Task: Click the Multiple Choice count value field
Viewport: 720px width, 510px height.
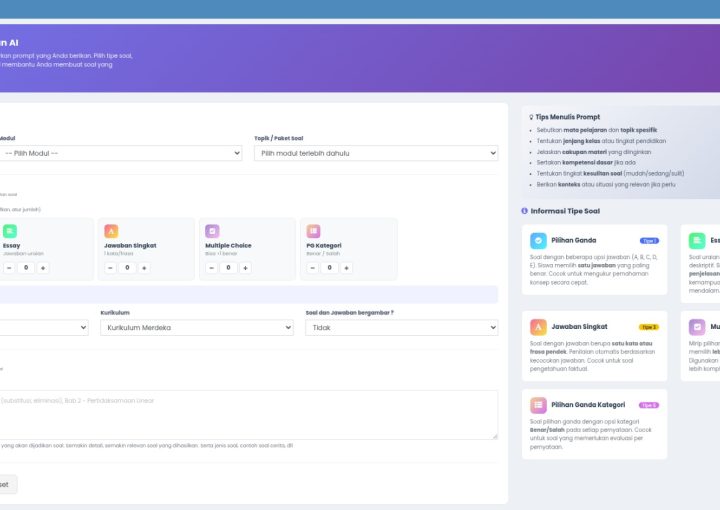Action: [x=228, y=268]
